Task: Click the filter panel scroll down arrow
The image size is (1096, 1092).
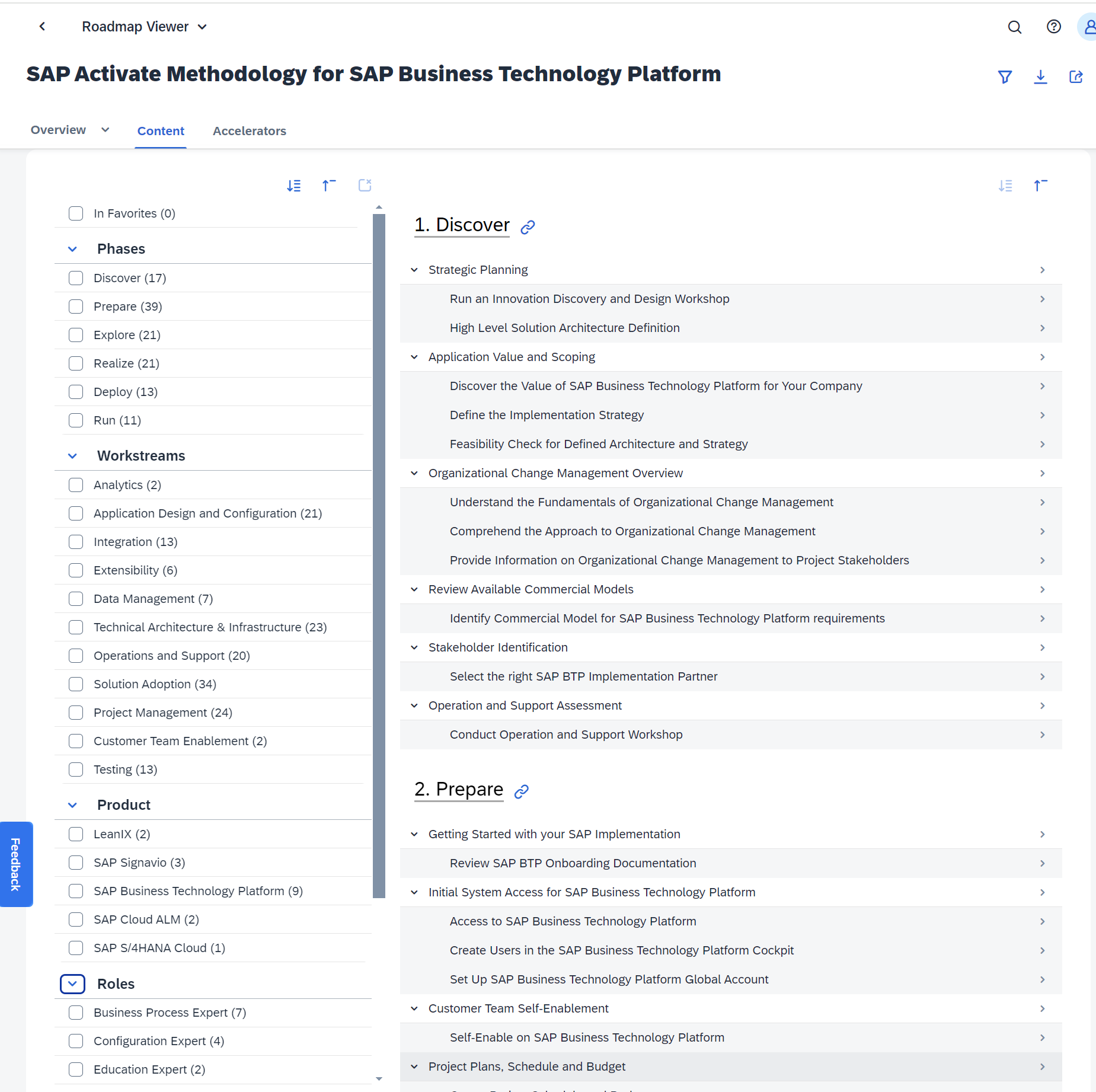Action: click(379, 1079)
